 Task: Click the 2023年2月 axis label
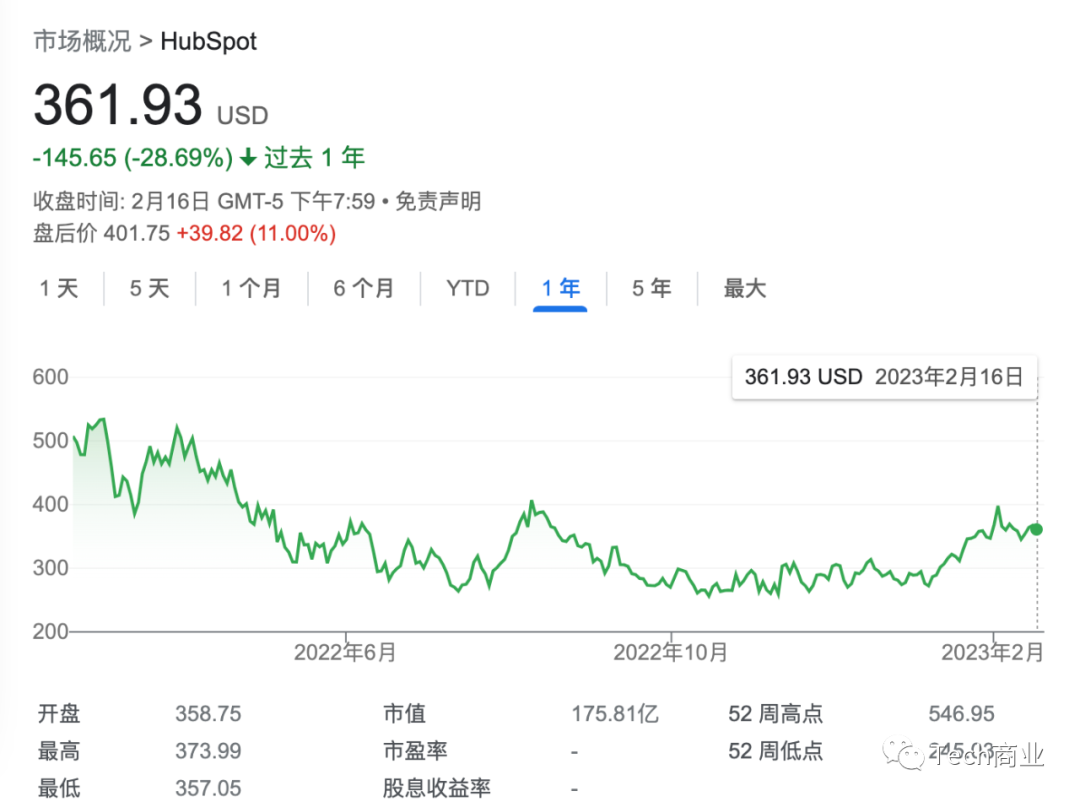tap(993, 652)
